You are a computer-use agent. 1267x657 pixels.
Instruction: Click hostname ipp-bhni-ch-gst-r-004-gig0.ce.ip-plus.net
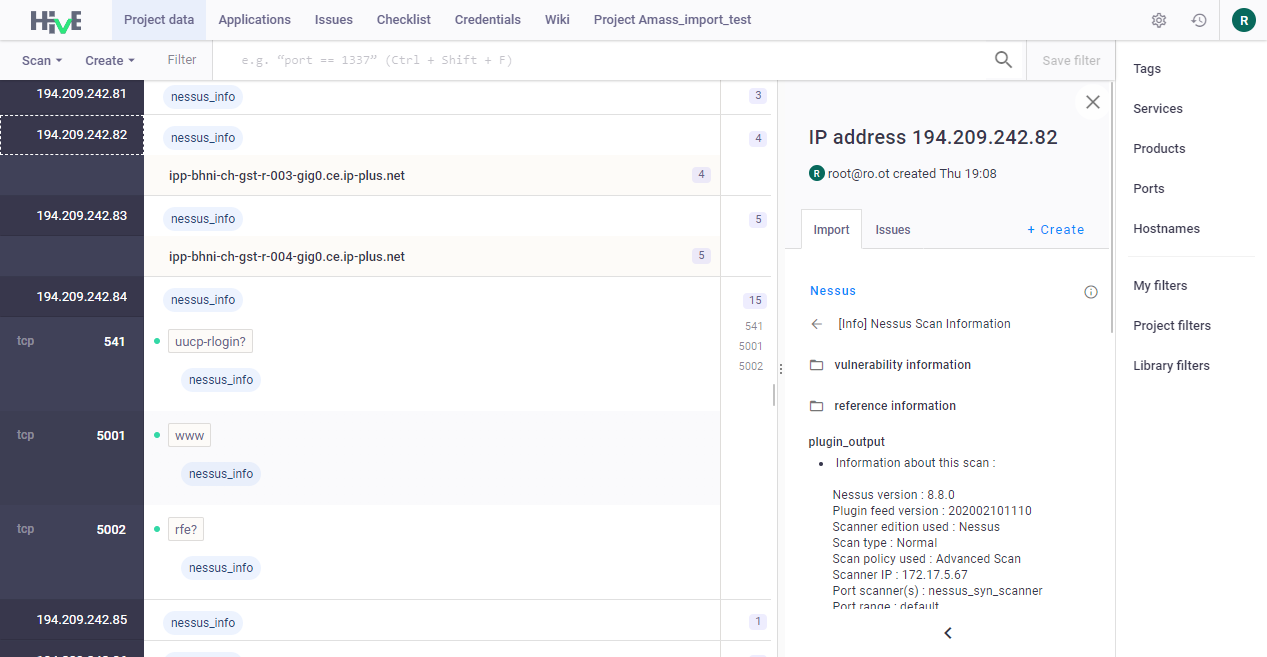(287, 257)
